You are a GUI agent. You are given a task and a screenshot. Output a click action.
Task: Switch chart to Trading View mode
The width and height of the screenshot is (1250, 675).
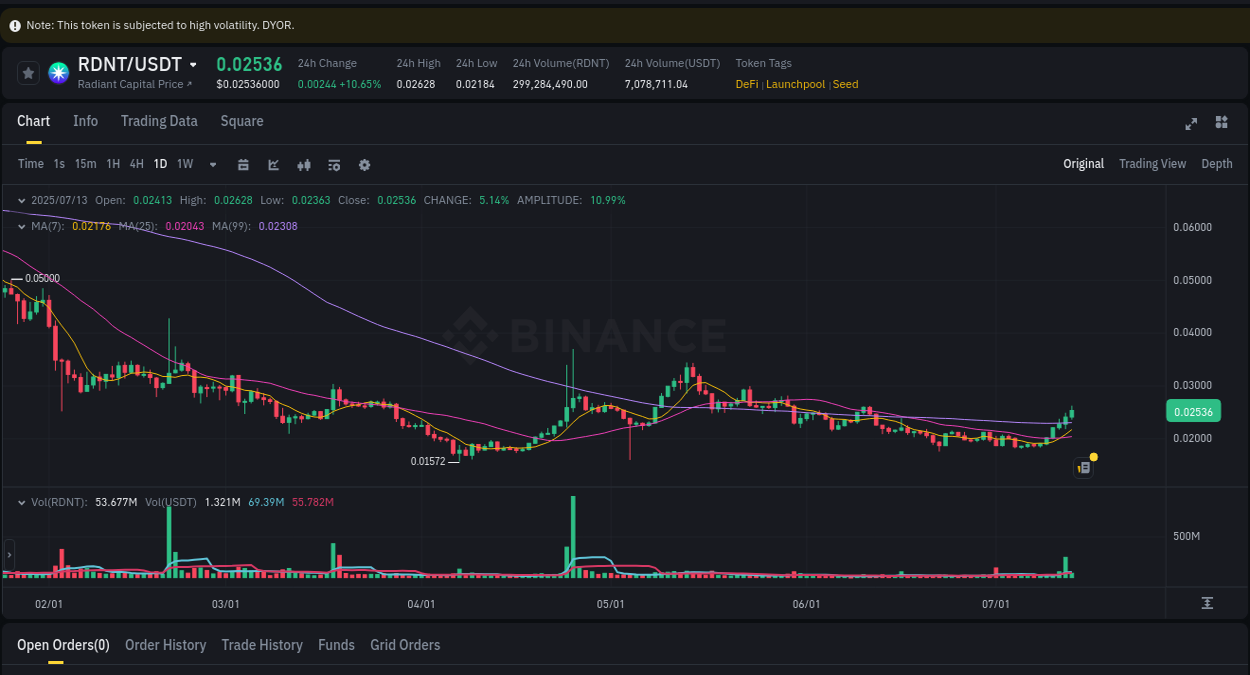tap(1152, 163)
